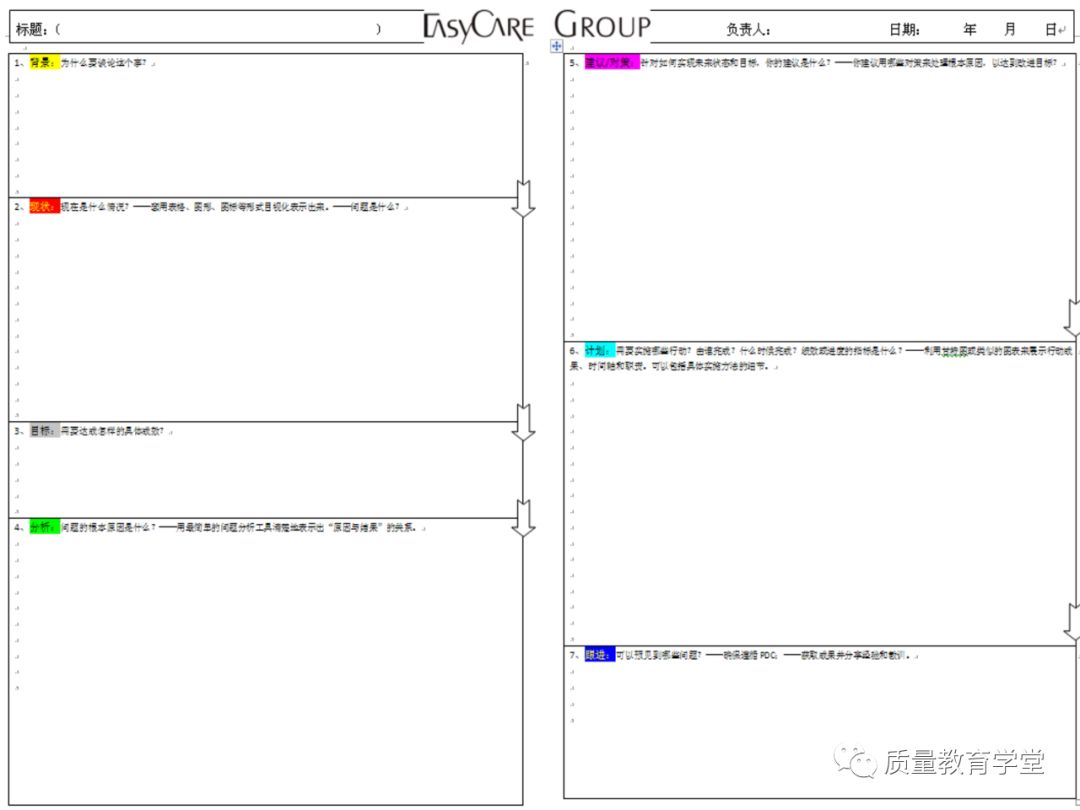Click the 质量教育学堂 watermark text
1080x810 pixels.
click(x=964, y=762)
